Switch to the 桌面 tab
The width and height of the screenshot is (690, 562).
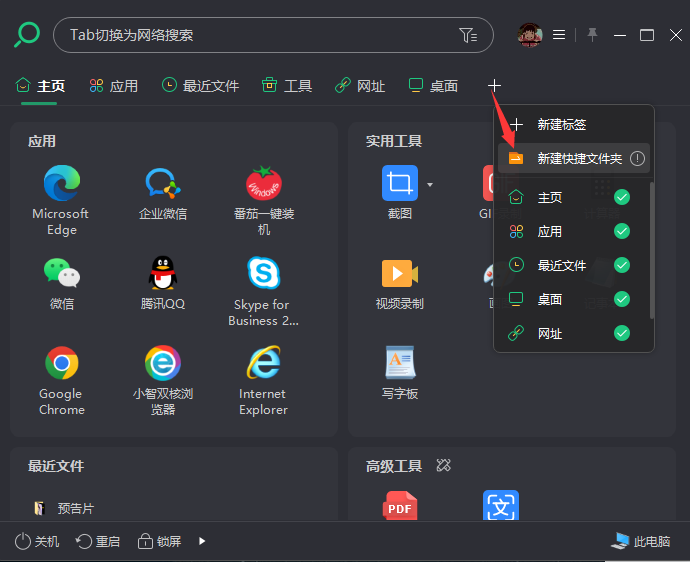pyautogui.click(x=433, y=85)
